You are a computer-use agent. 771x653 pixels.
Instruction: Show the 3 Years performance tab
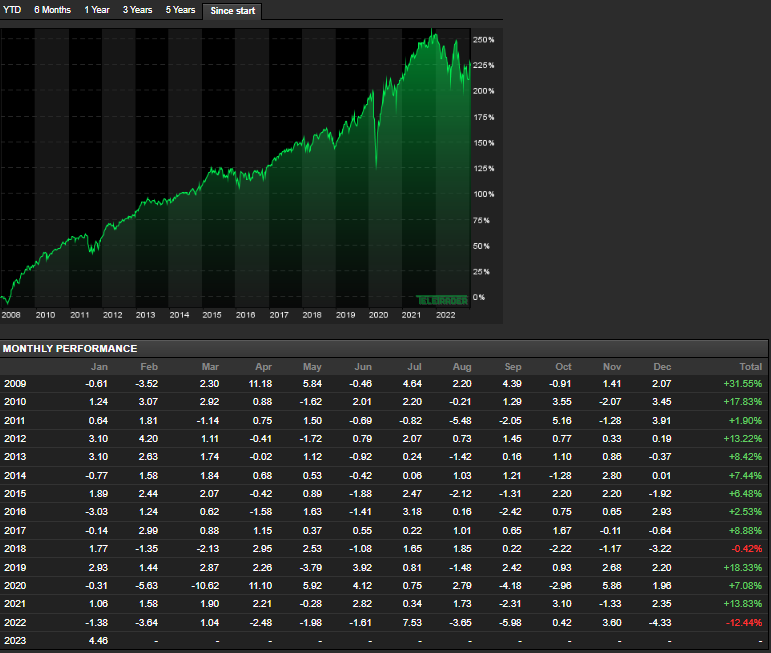[138, 10]
